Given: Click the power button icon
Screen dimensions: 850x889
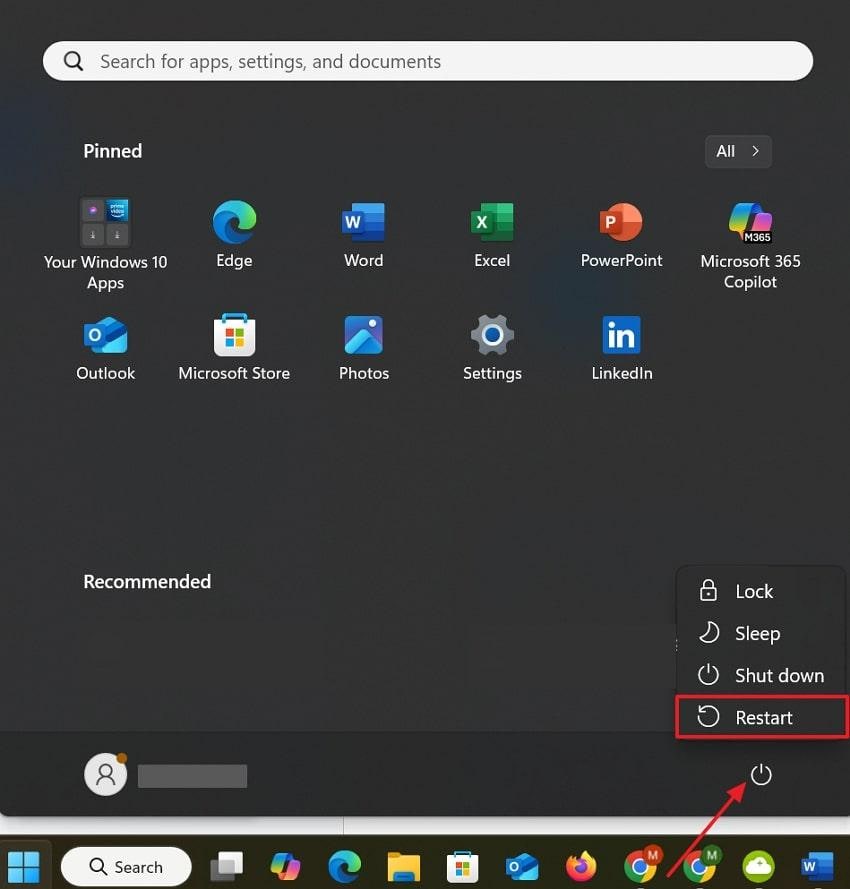Looking at the screenshot, I should tap(761, 774).
